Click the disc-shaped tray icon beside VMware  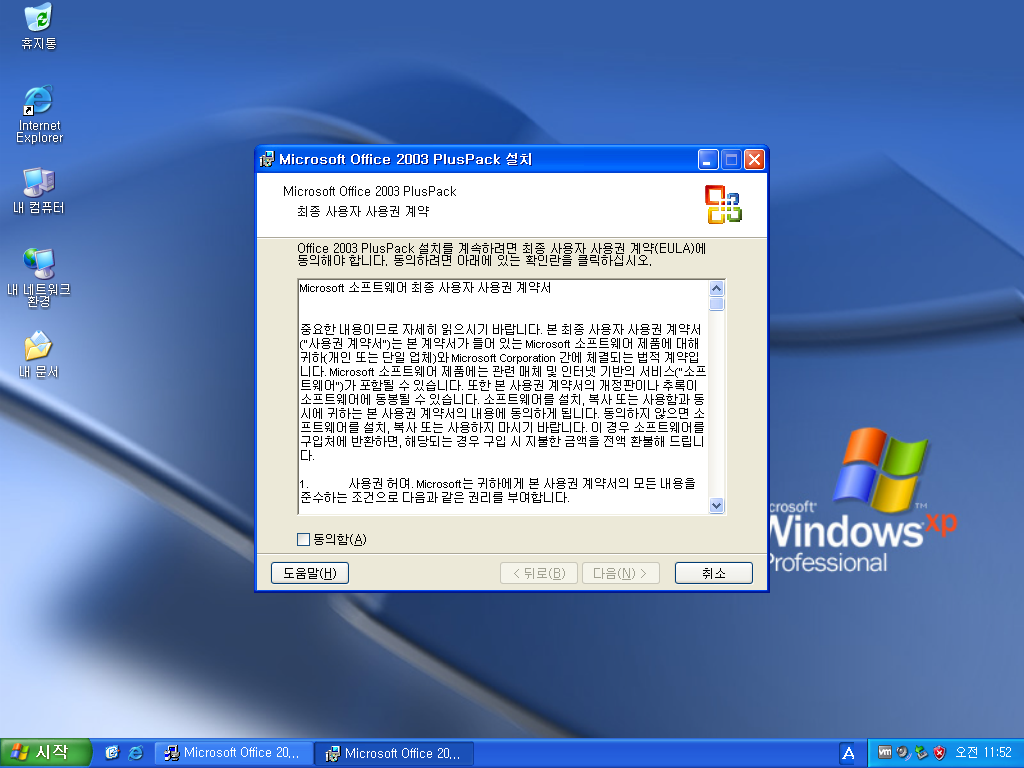pyautogui.click(x=903, y=753)
